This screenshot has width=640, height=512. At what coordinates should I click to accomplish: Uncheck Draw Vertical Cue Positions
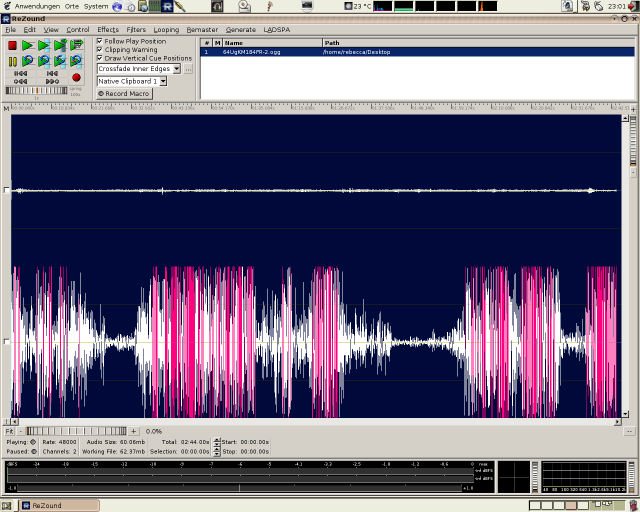[x=100, y=58]
